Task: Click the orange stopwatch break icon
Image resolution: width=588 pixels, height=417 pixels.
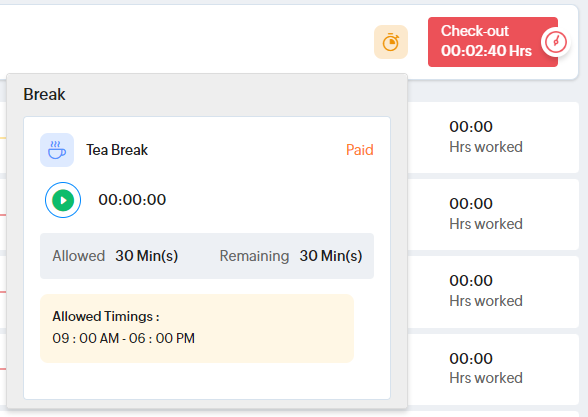Action: click(391, 42)
